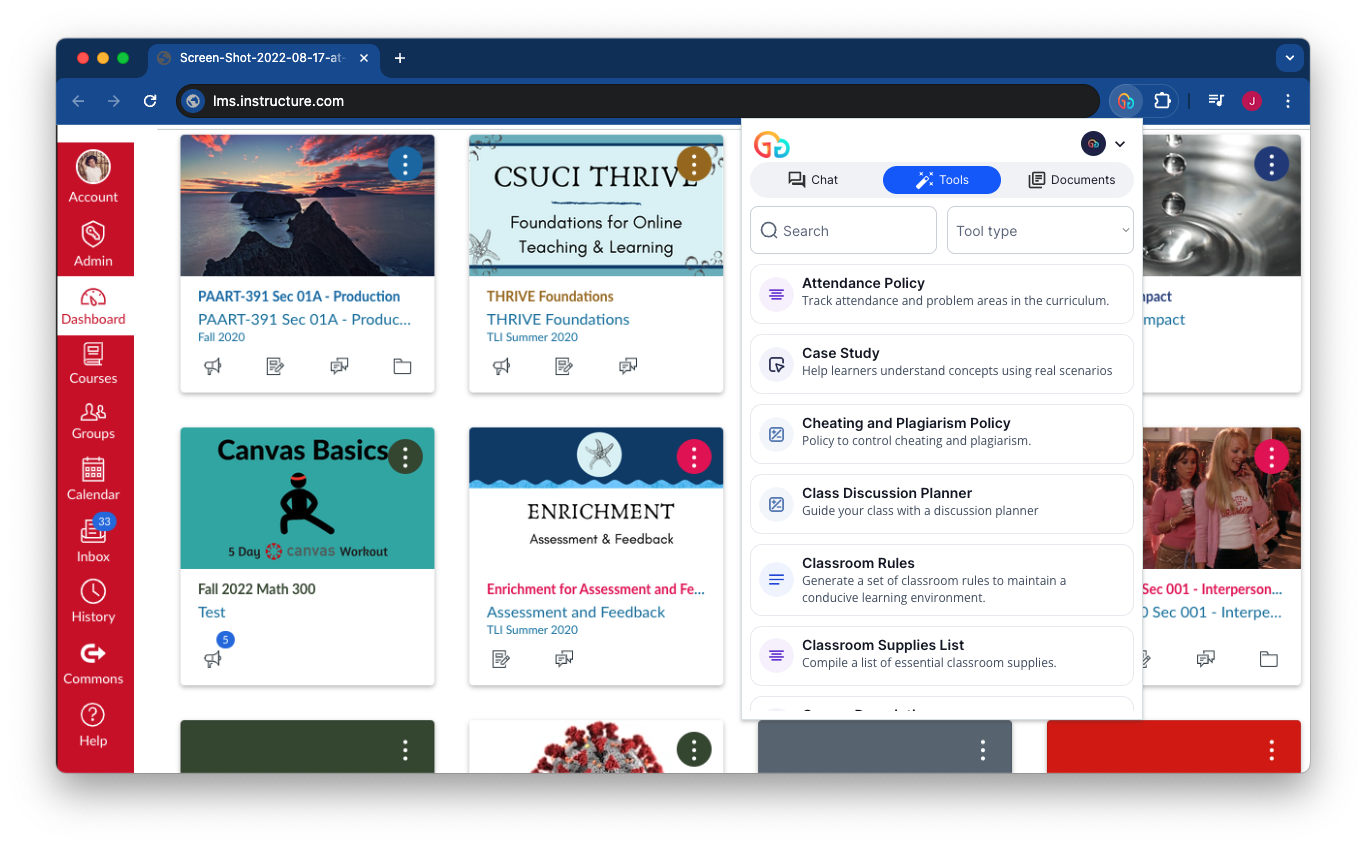
Task: Open options menu on Canvas Basics card
Action: click(x=405, y=457)
